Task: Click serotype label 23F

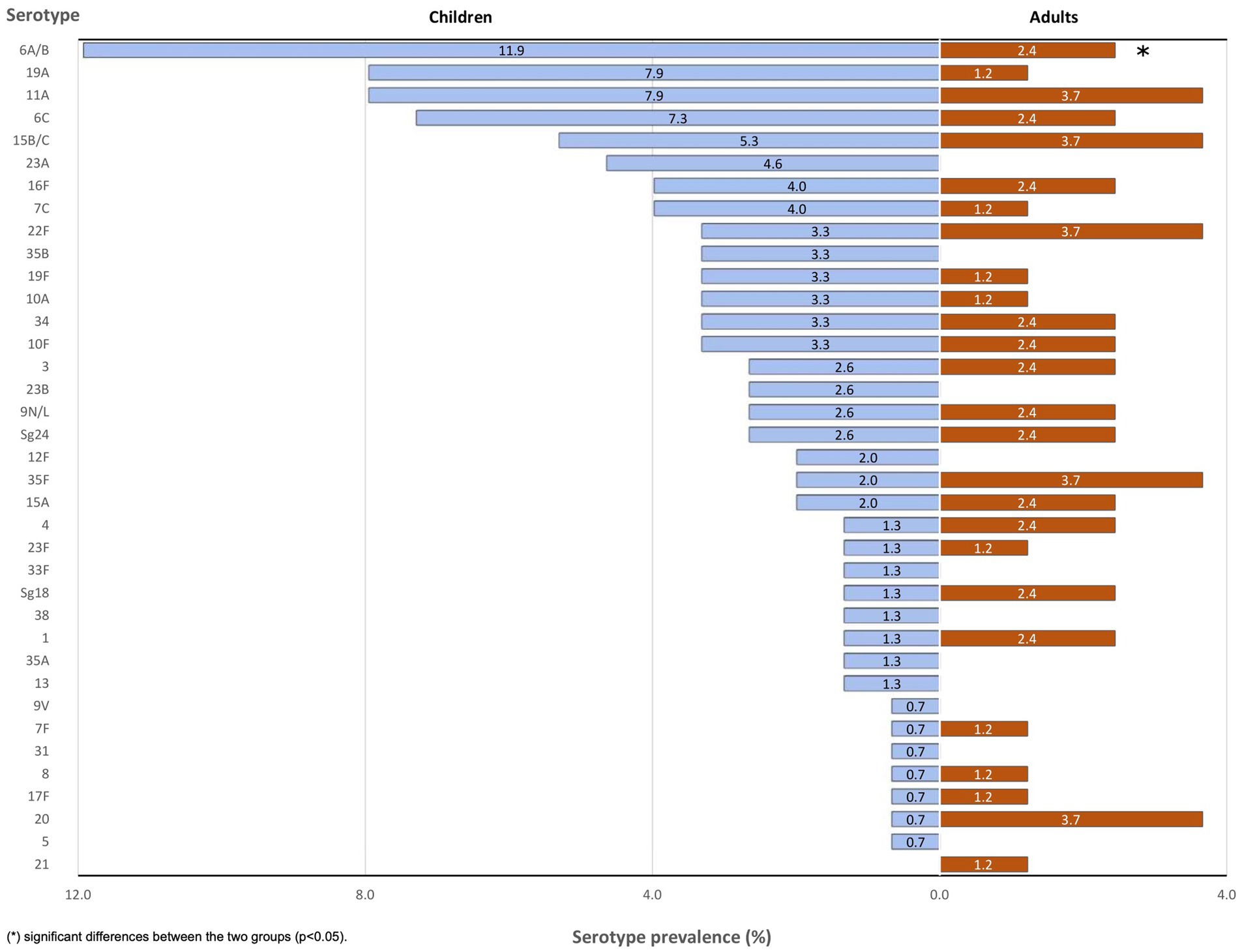Action: pyautogui.click(x=38, y=547)
